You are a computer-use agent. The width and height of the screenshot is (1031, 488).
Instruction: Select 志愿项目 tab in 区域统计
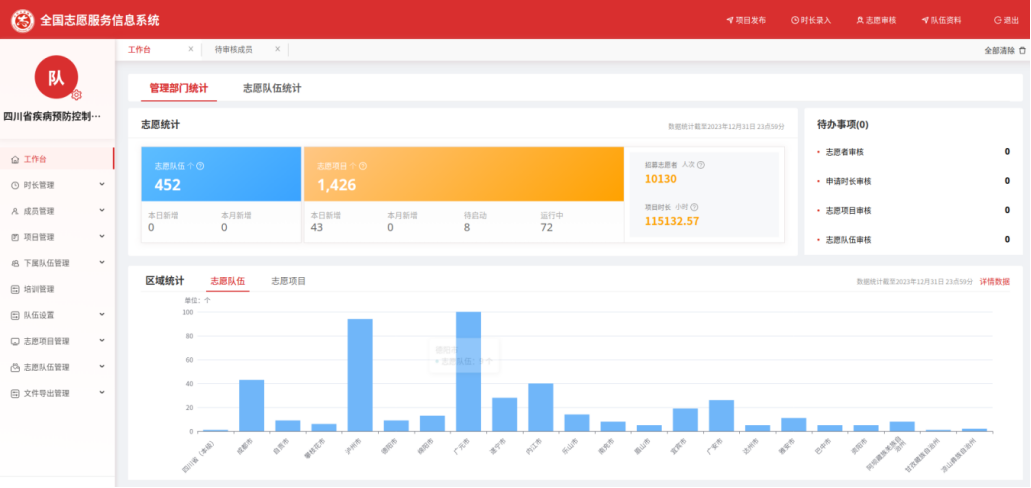coord(289,281)
